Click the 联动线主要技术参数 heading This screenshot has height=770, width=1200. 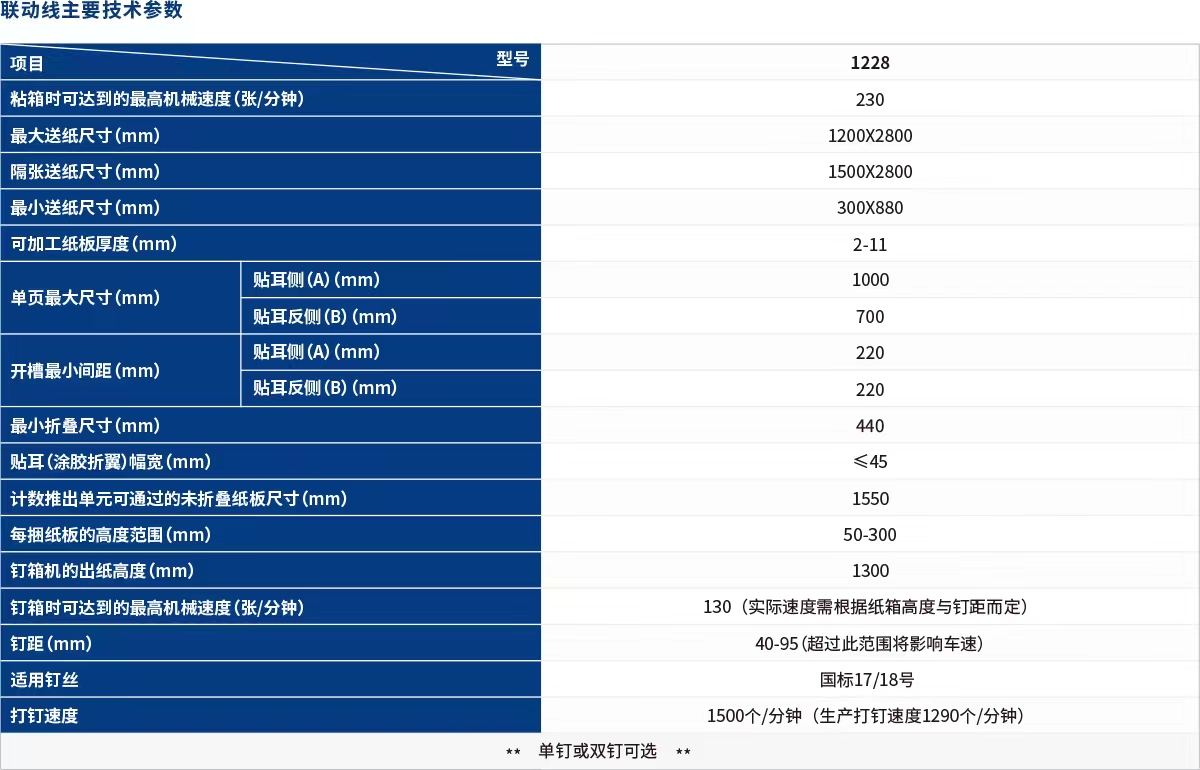click(x=92, y=12)
